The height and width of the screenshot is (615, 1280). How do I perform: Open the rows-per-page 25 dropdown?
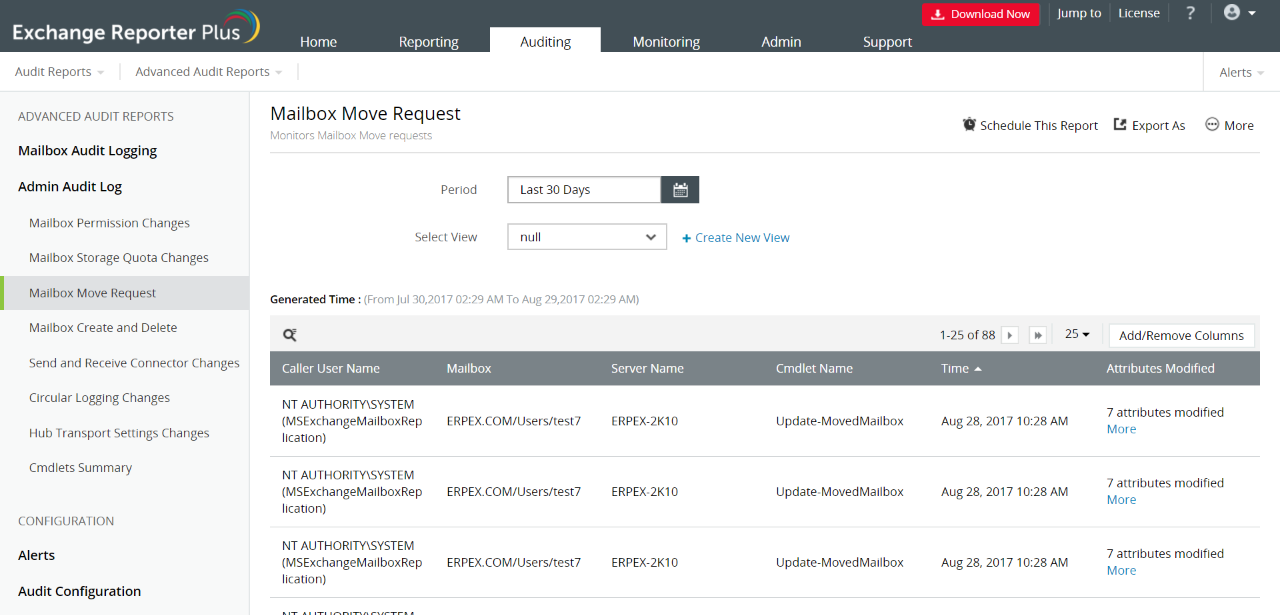[x=1077, y=334]
